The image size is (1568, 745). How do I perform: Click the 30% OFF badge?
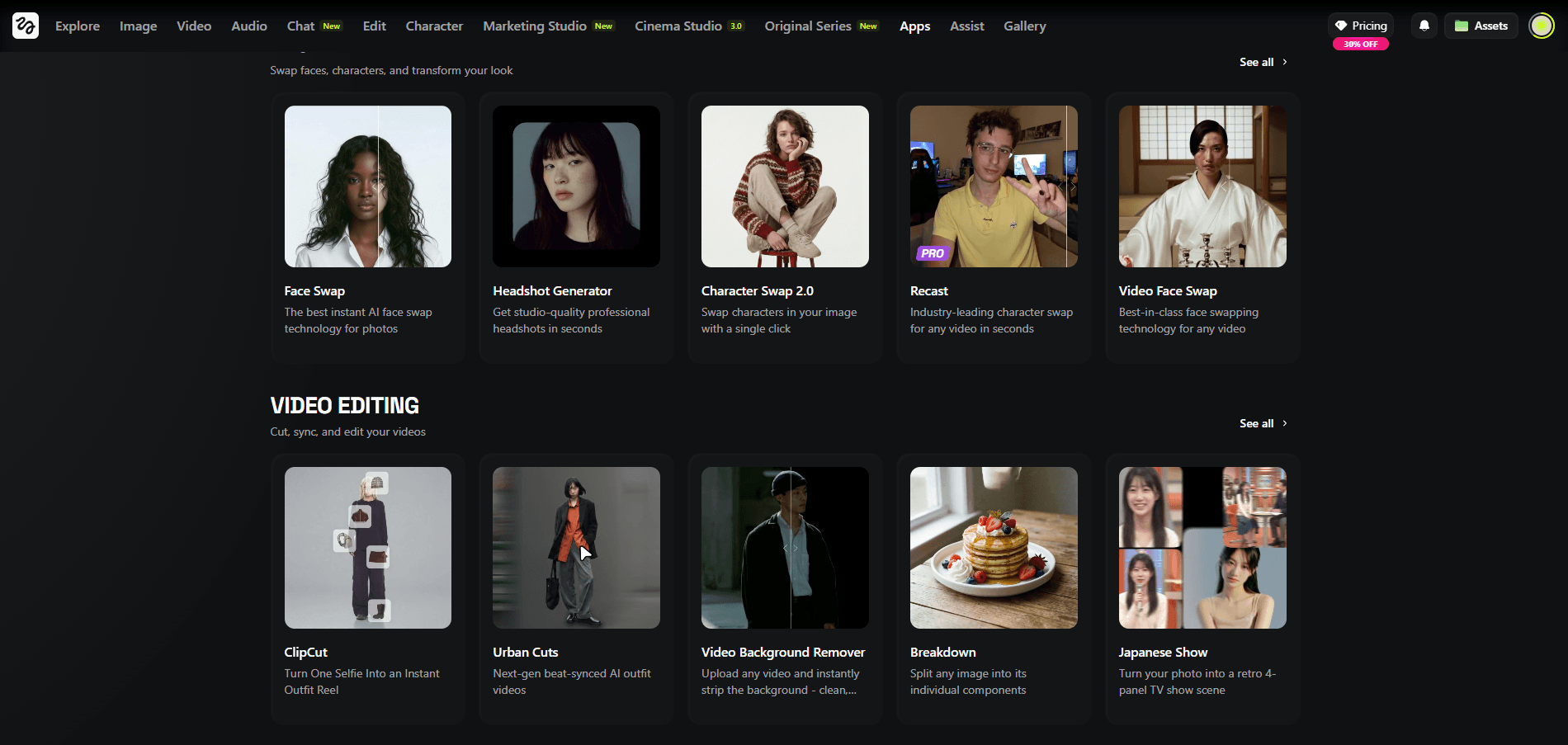click(x=1360, y=45)
